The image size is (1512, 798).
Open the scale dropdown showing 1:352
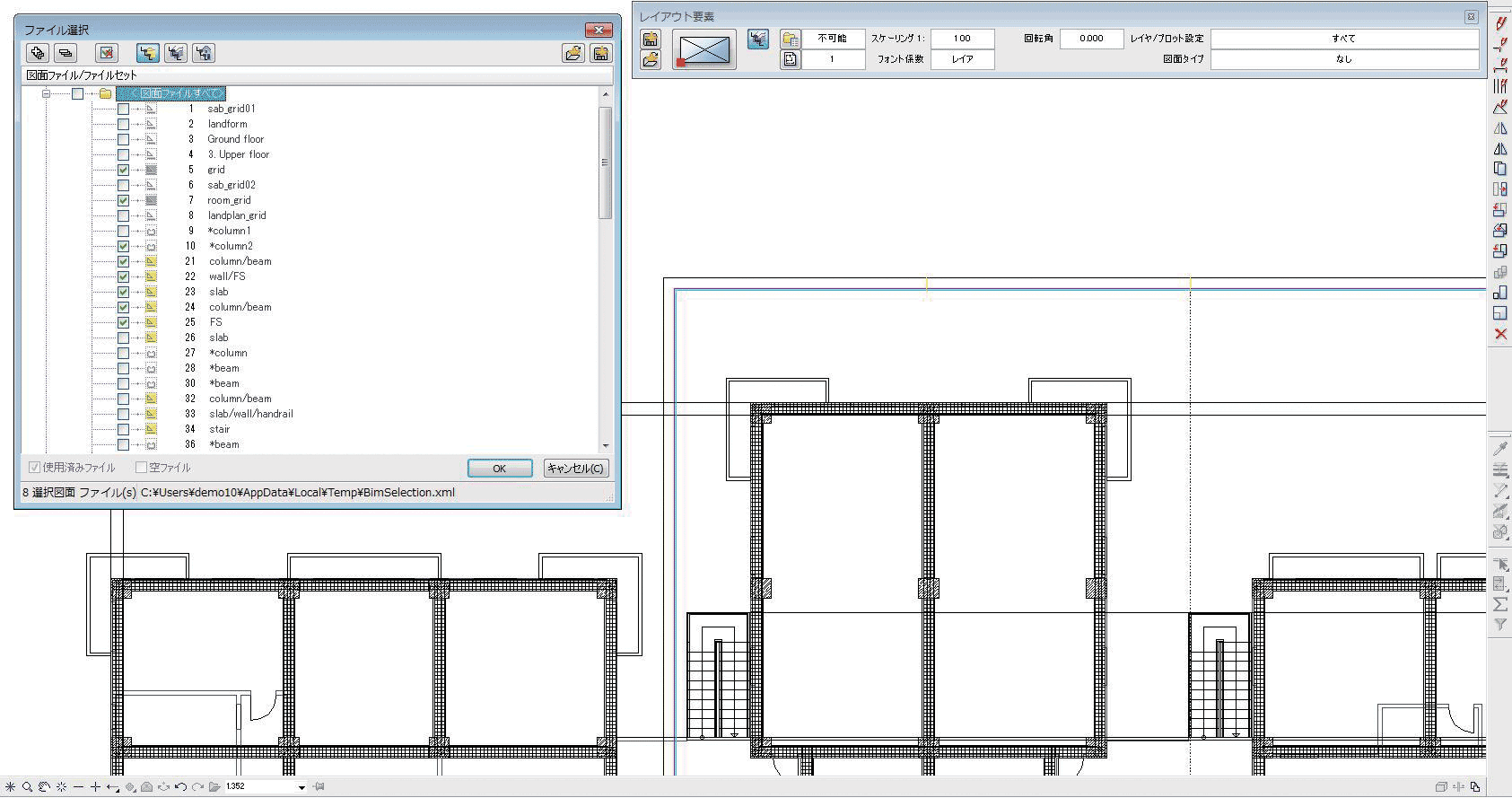tap(302, 787)
